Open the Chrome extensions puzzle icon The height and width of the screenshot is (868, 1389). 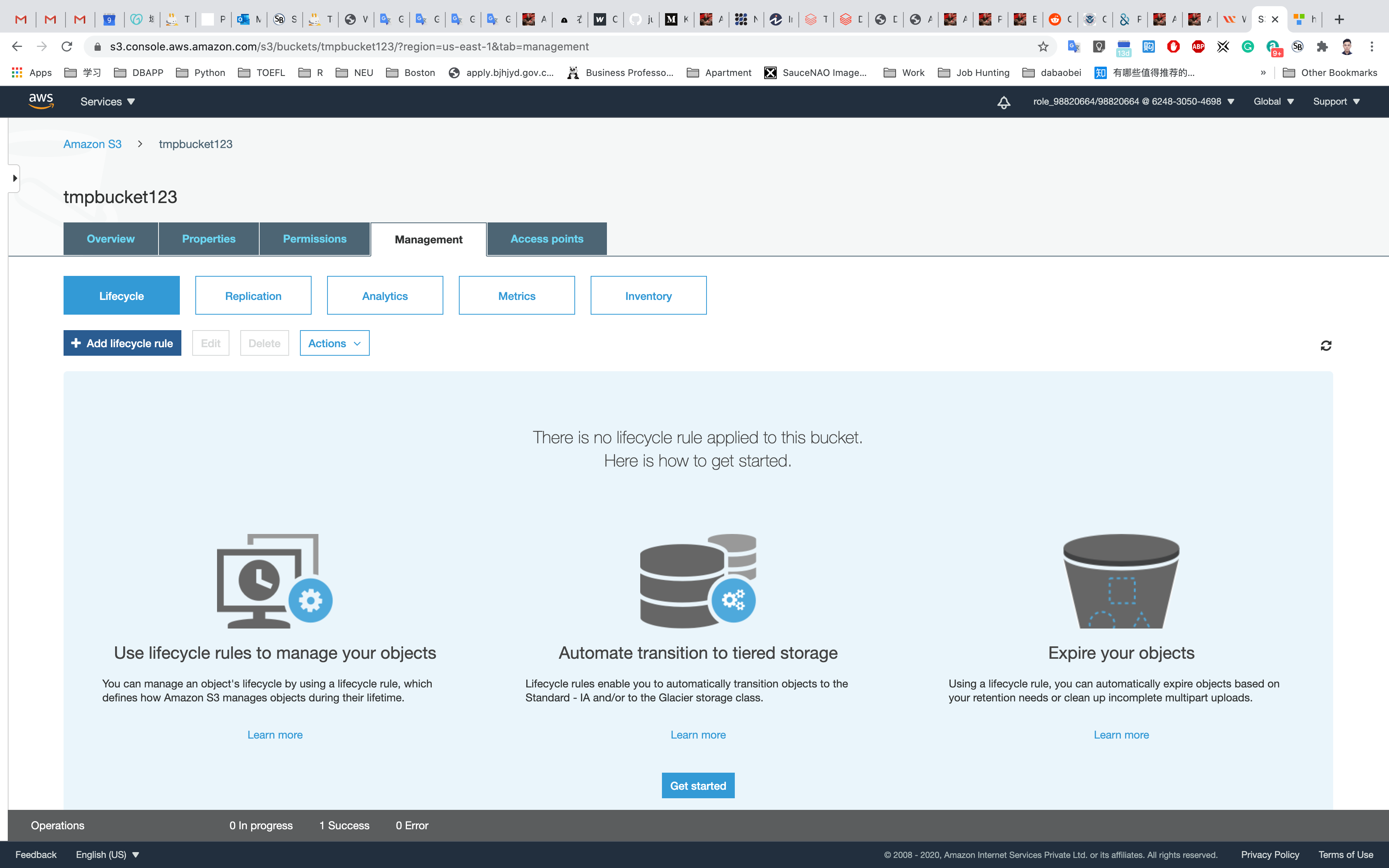[x=1322, y=46]
